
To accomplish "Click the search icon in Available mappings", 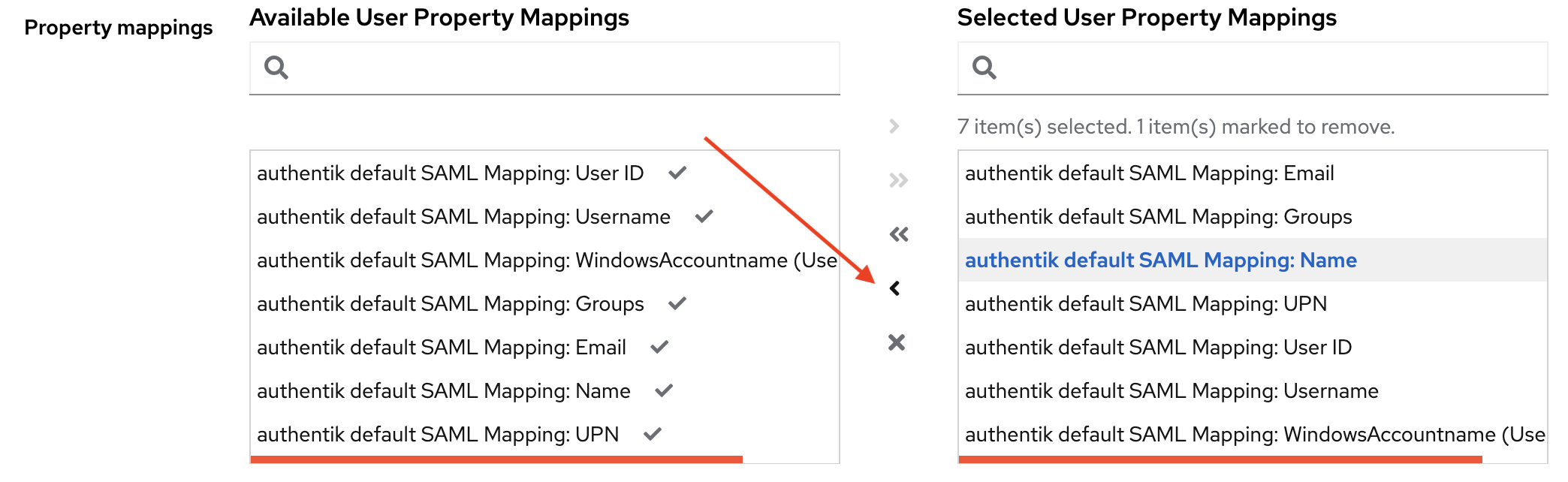I will click(x=276, y=68).
